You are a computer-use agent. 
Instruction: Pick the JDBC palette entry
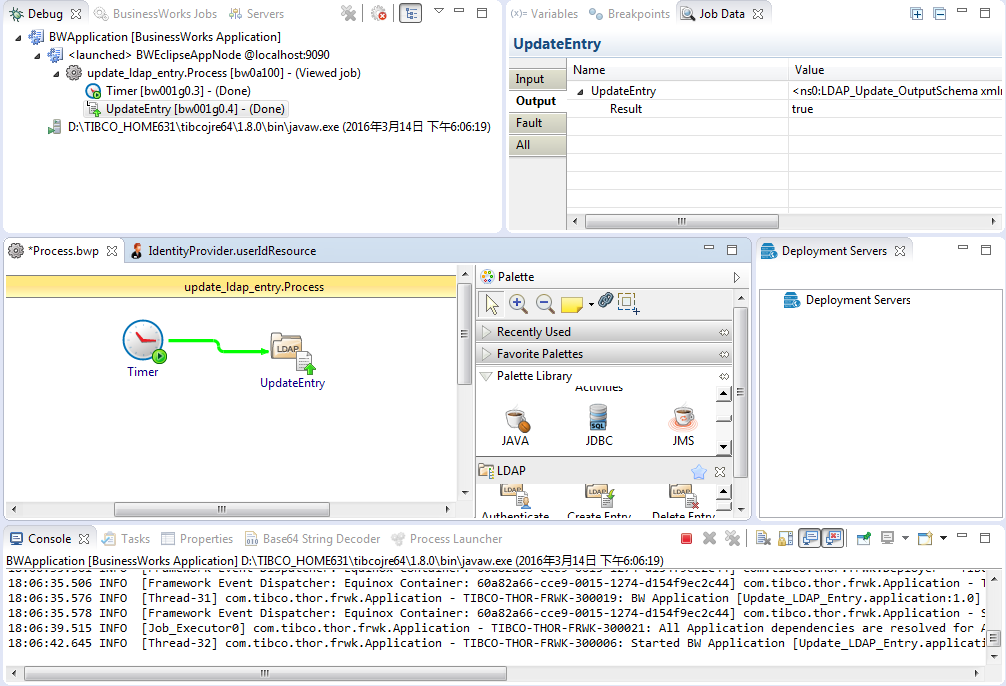tap(599, 426)
